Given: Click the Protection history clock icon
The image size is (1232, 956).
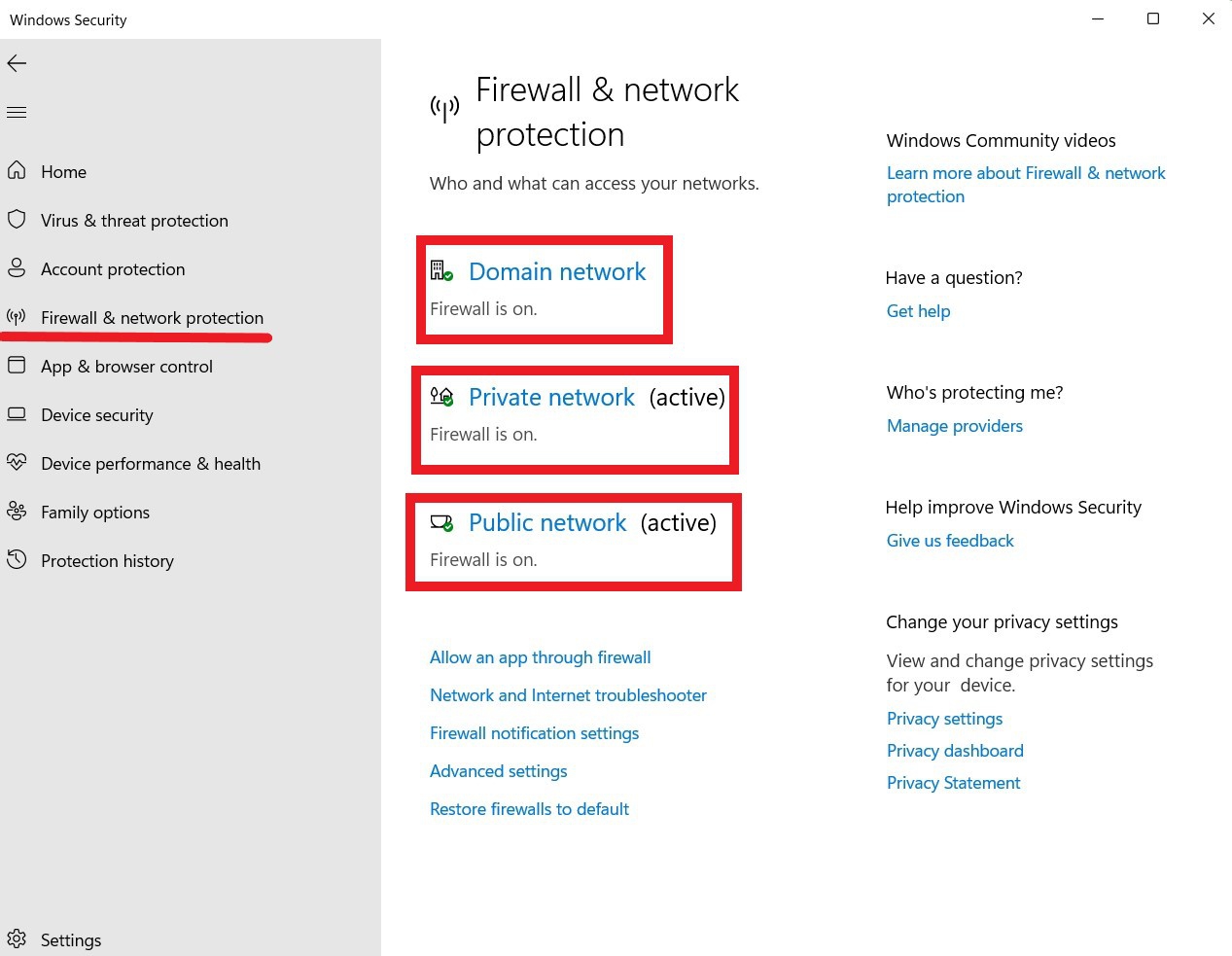Looking at the screenshot, I should pyautogui.click(x=17, y=560).
